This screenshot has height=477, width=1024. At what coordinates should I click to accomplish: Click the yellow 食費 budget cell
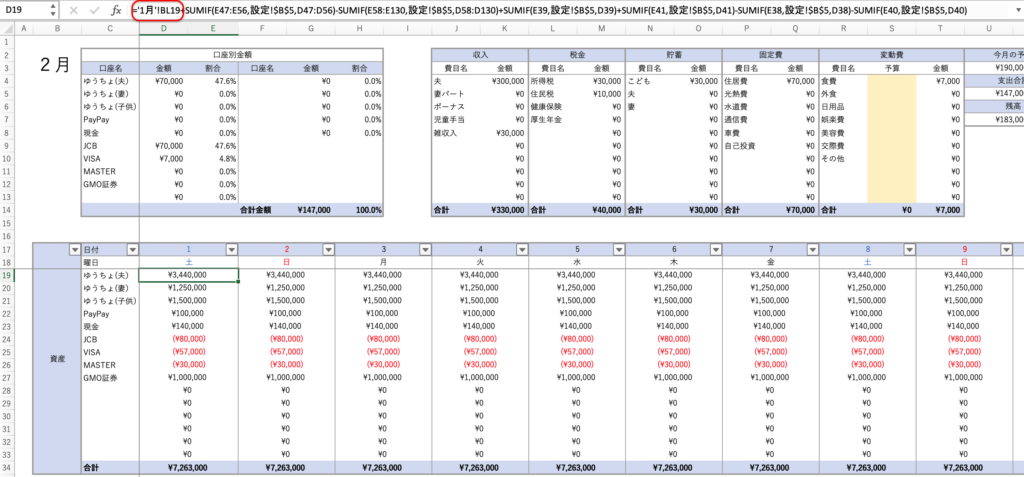892,80
